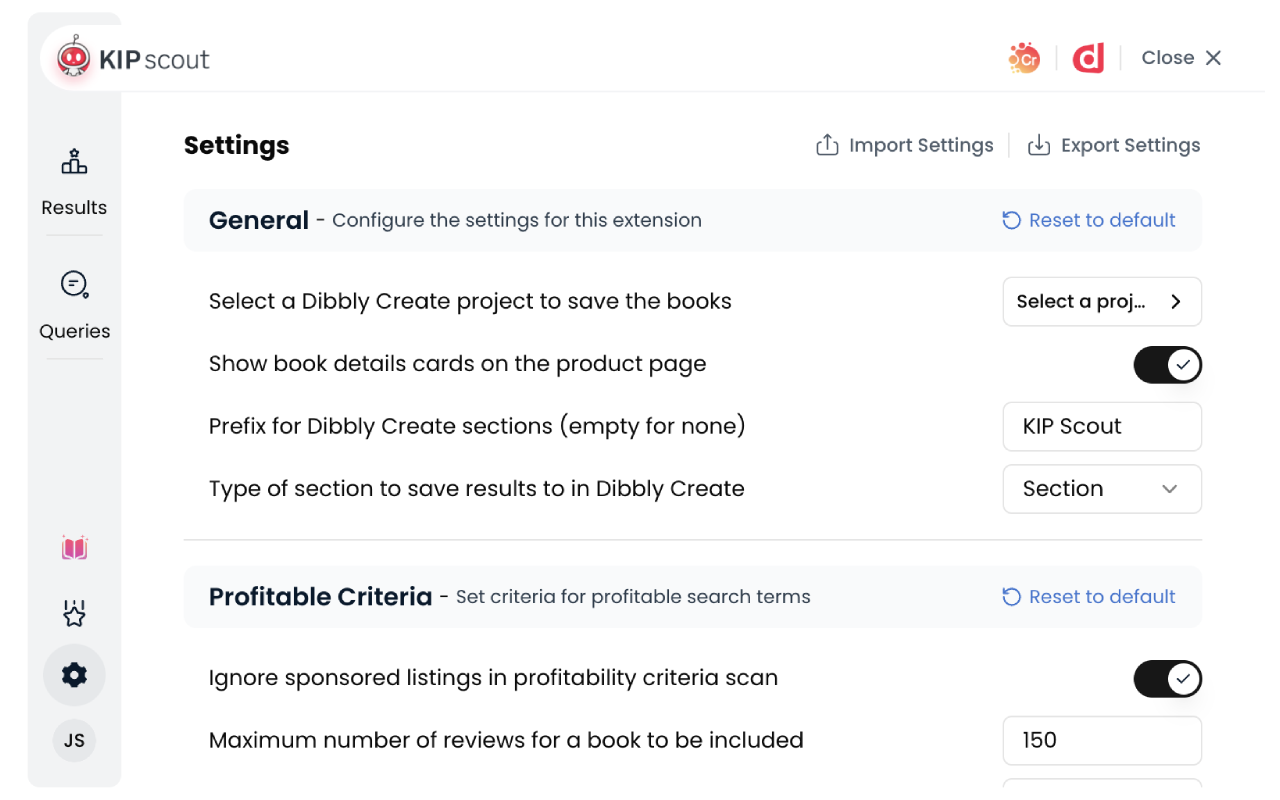Reset Profitable Criteria to default
This screenshot has height=800, width=1280.
[1089, 597]
